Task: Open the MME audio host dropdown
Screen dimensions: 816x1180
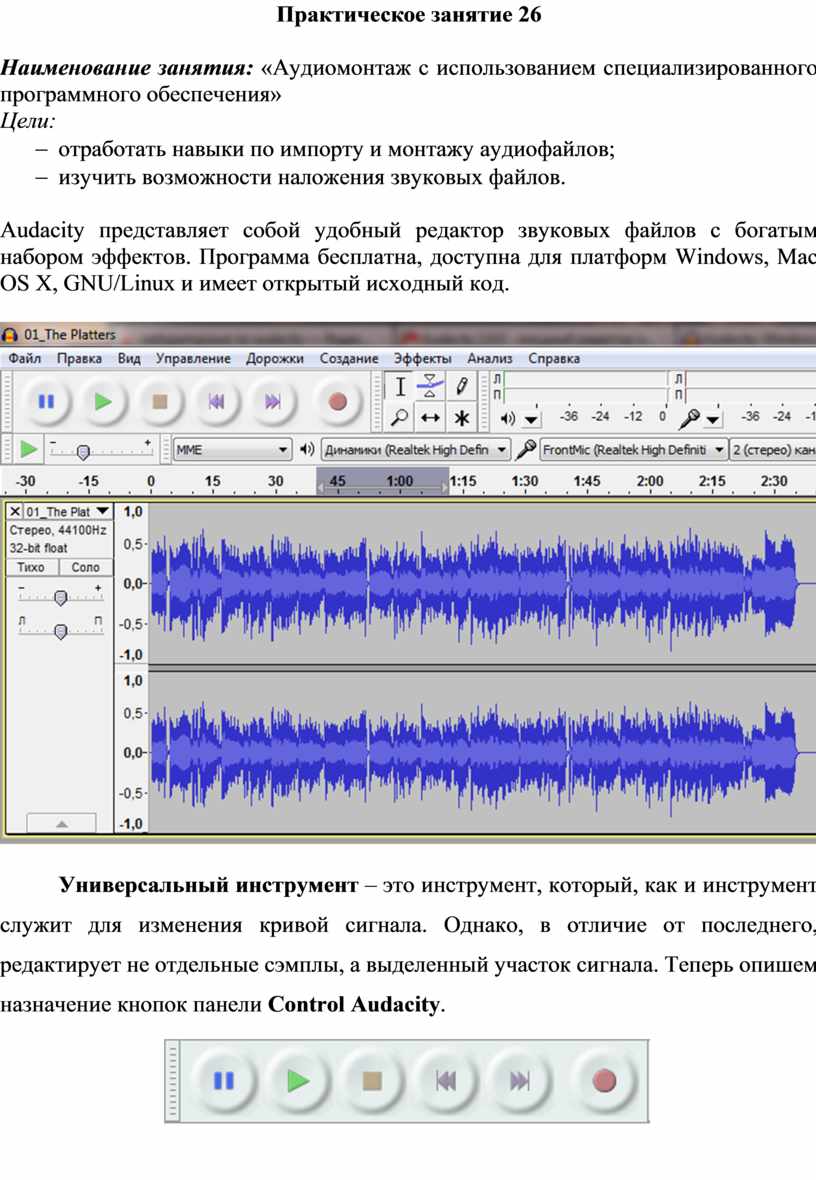Action: tap(232, 449)
